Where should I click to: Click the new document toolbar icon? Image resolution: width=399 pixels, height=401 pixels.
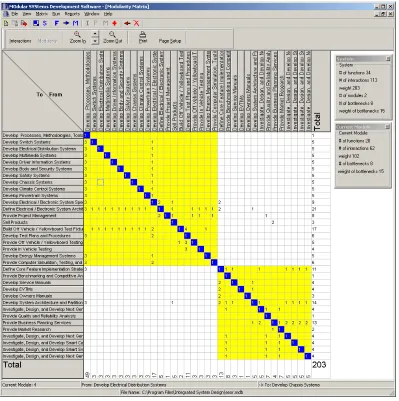6,23
